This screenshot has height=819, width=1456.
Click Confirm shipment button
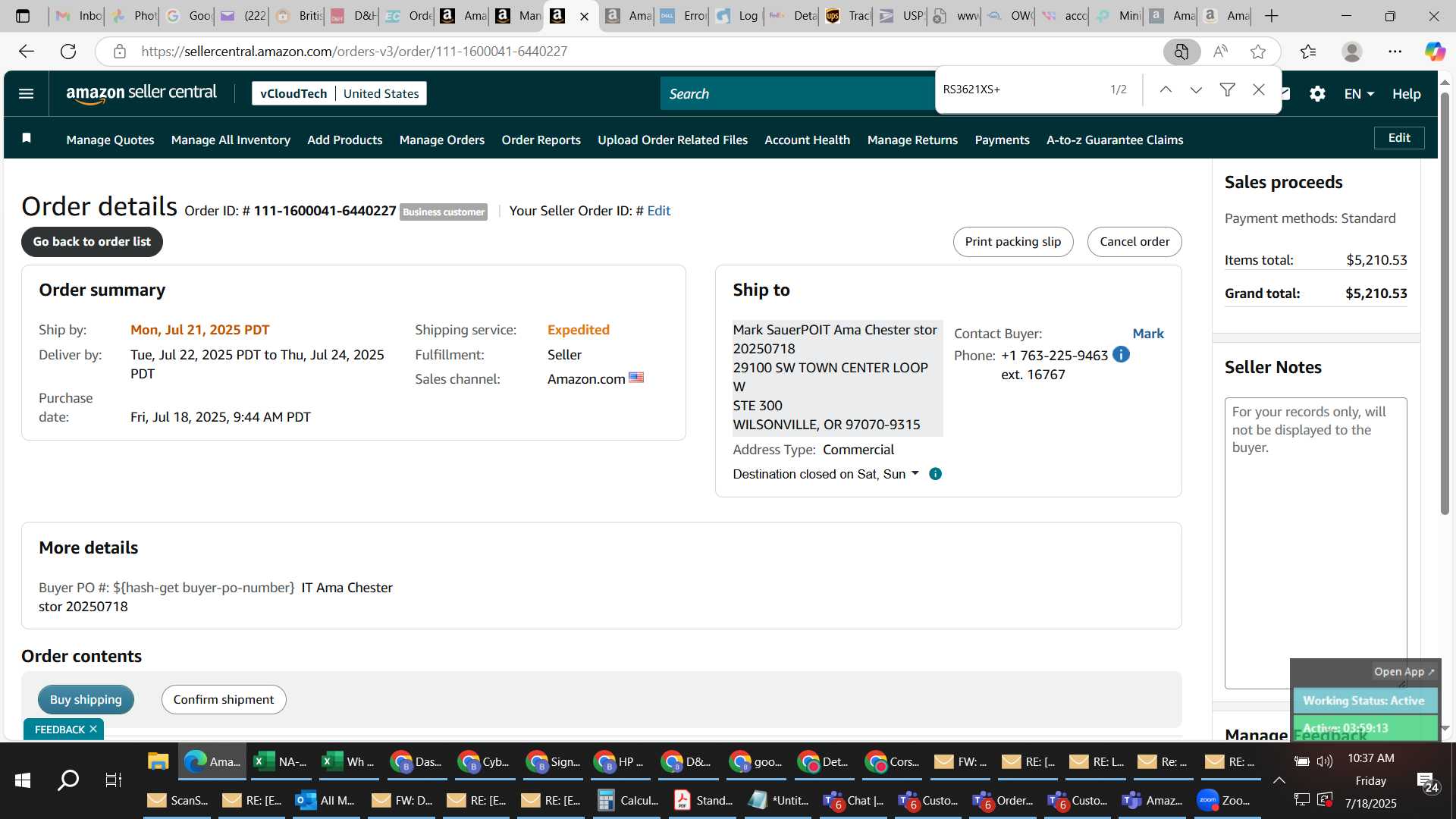(x=223, y=699)
